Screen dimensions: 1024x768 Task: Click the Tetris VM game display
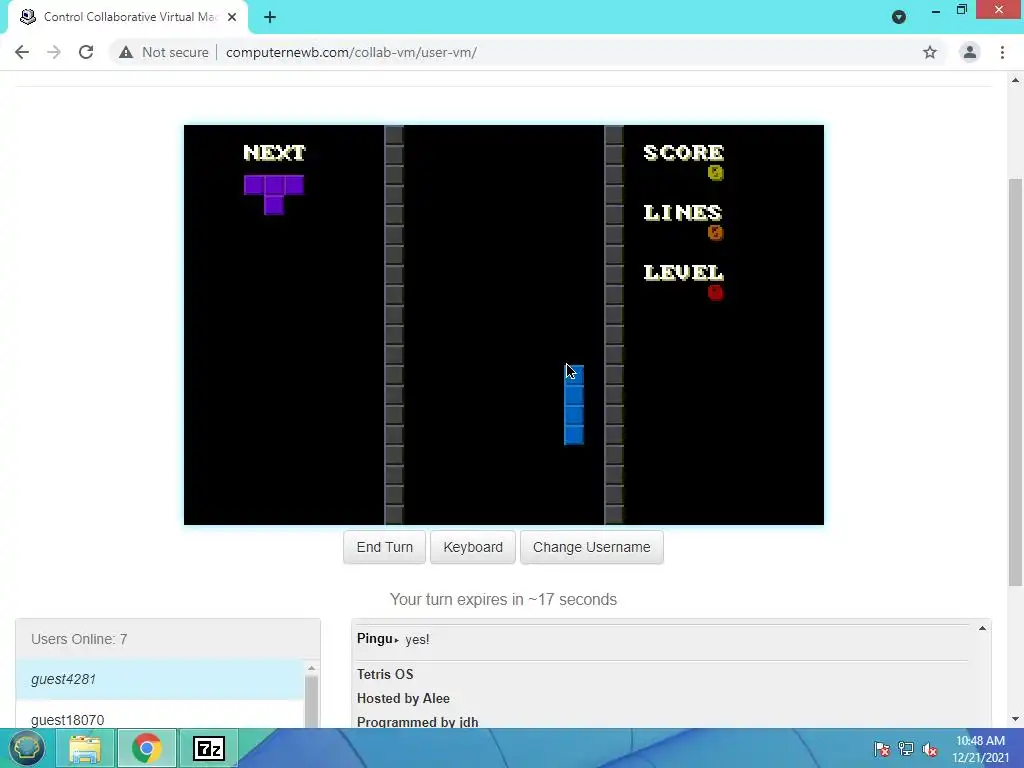pyautogui.click(x=504, y=325)
